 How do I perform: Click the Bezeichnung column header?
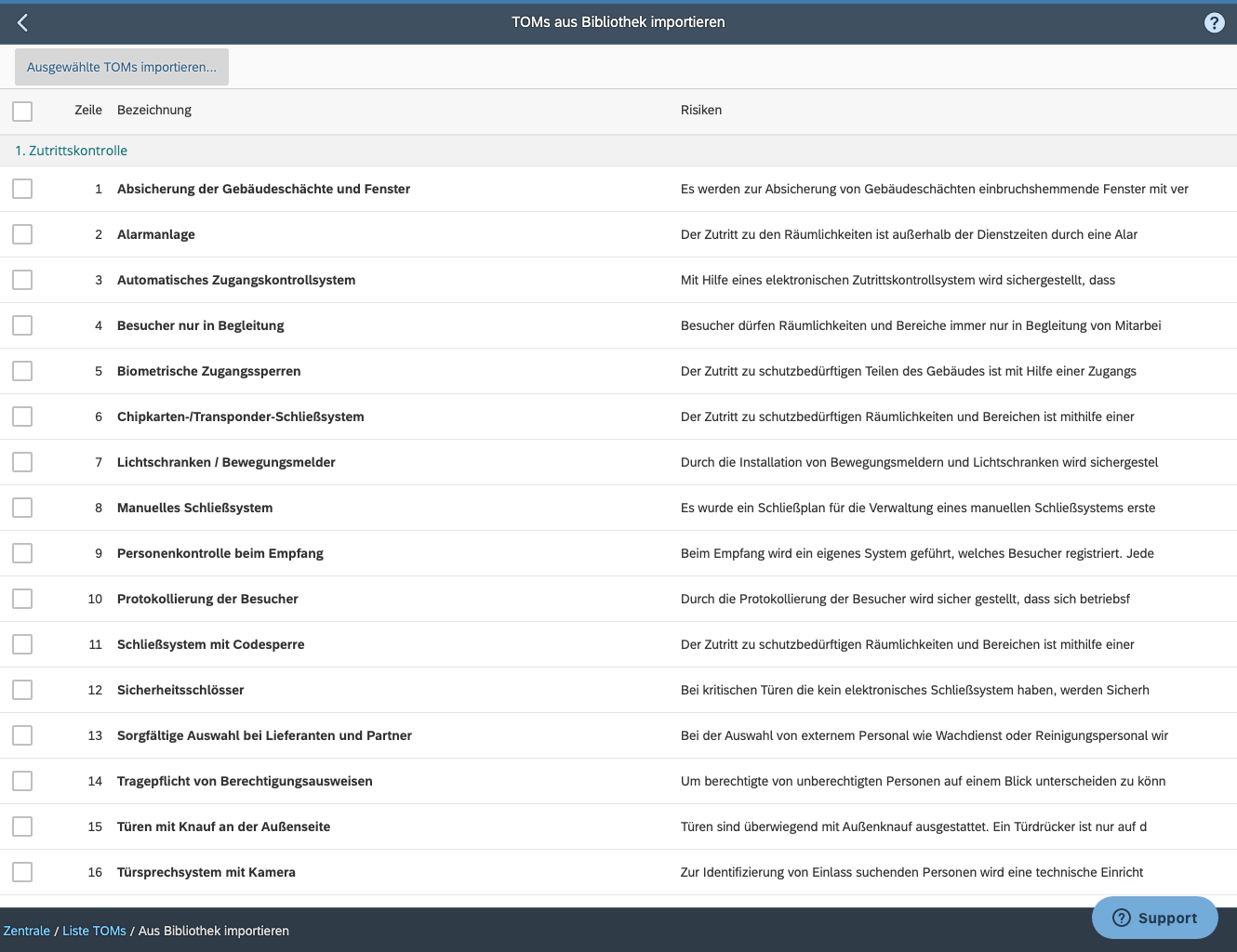click(x=153, y=110)
